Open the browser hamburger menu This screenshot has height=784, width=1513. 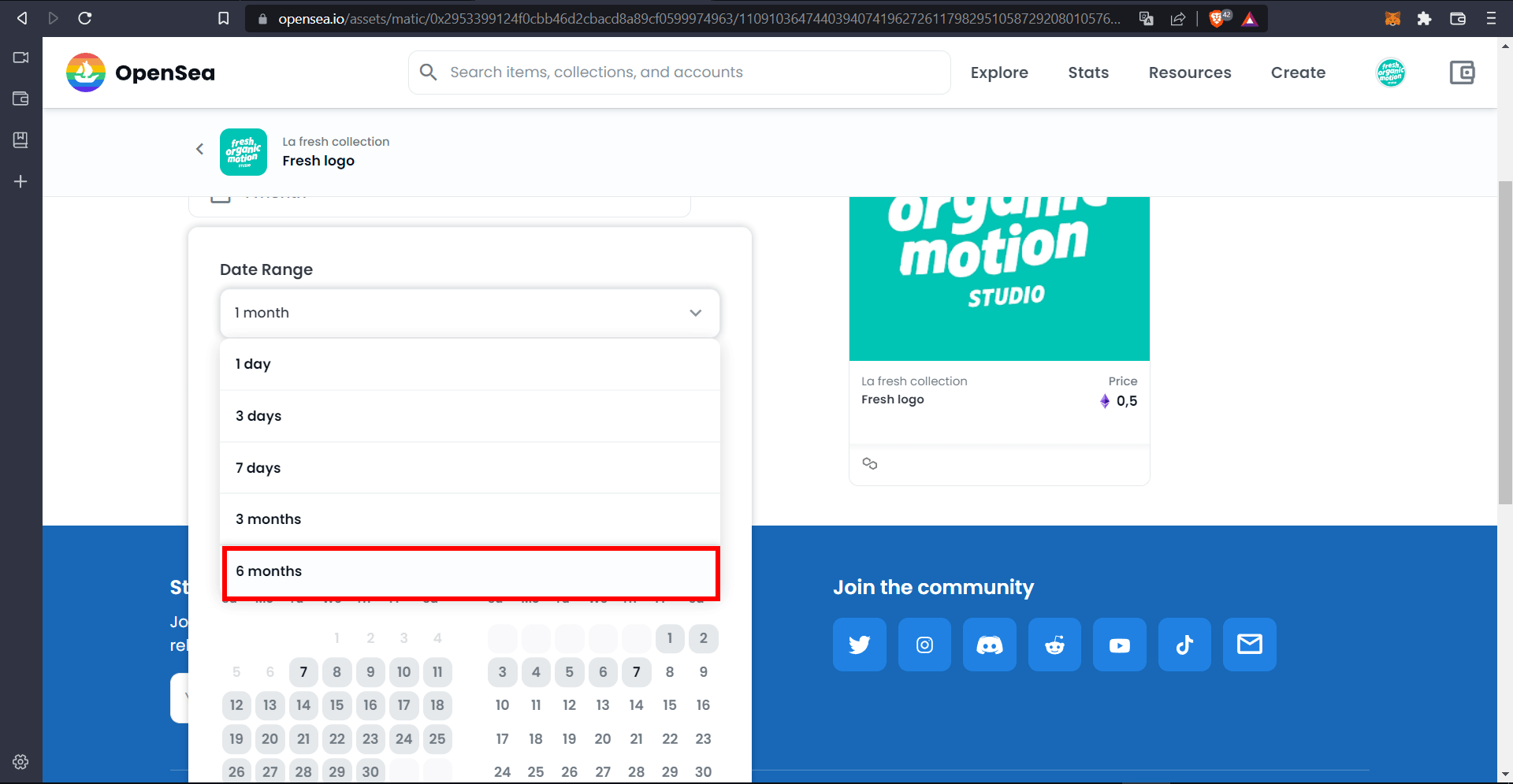tap(1491, 19)
